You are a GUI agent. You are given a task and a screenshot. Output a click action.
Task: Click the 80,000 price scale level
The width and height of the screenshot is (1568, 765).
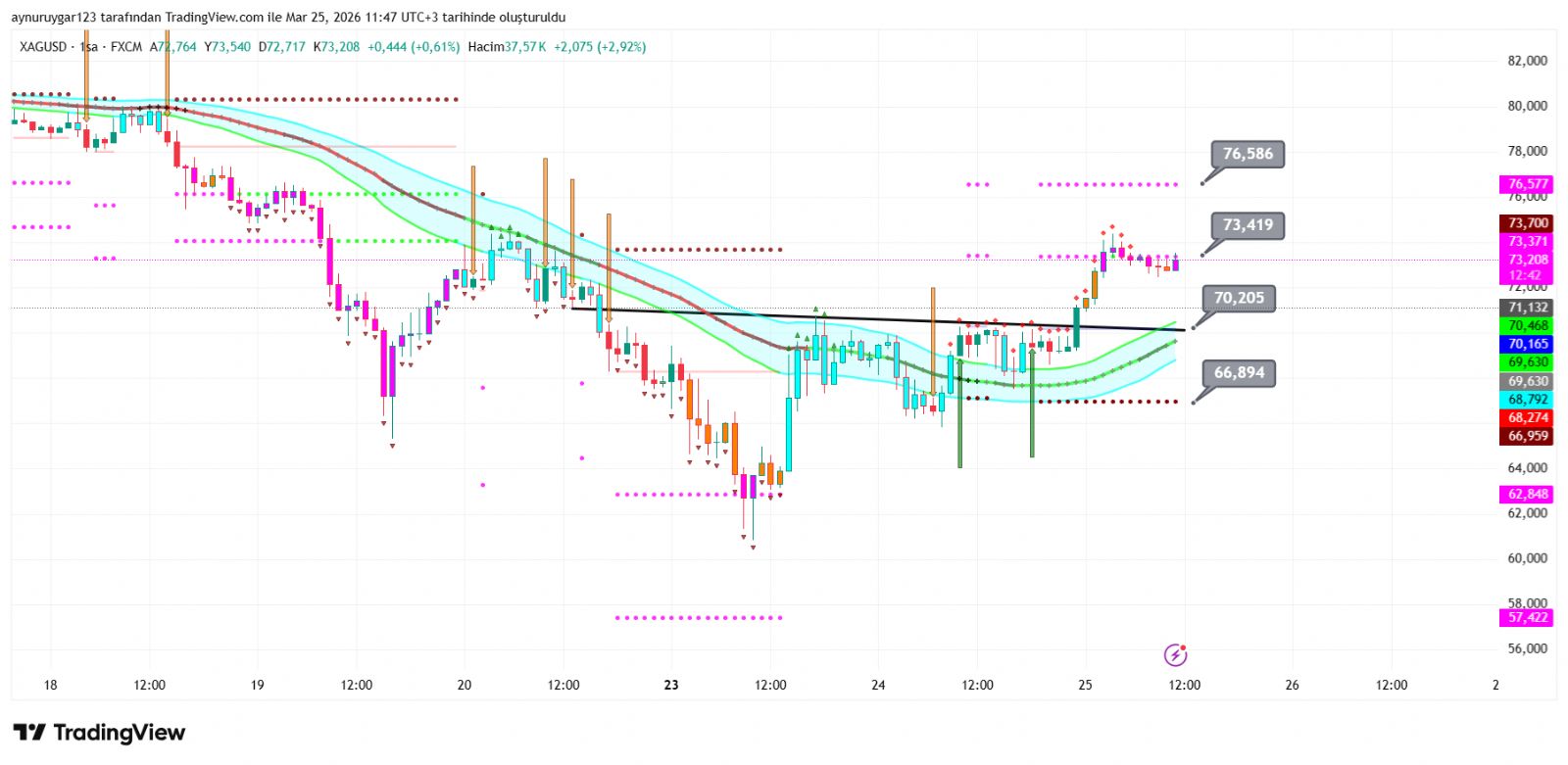coord(1527,106)
